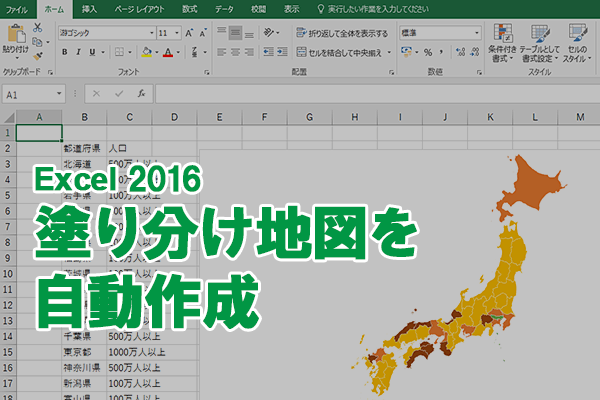The width and height of the screenshot is (600, 400).
Task: Switch to the 数式 tab
Action: pos(189,9)
